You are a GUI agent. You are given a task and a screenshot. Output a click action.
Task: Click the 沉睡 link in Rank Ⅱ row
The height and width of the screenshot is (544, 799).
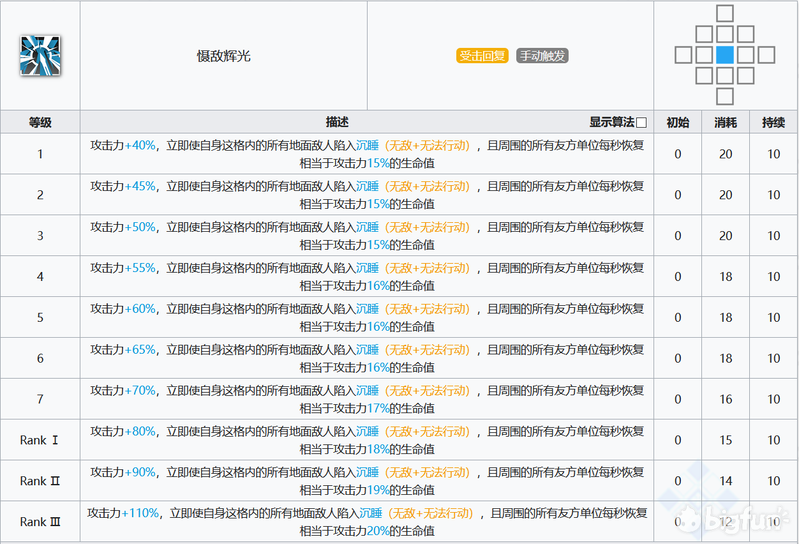367,472
